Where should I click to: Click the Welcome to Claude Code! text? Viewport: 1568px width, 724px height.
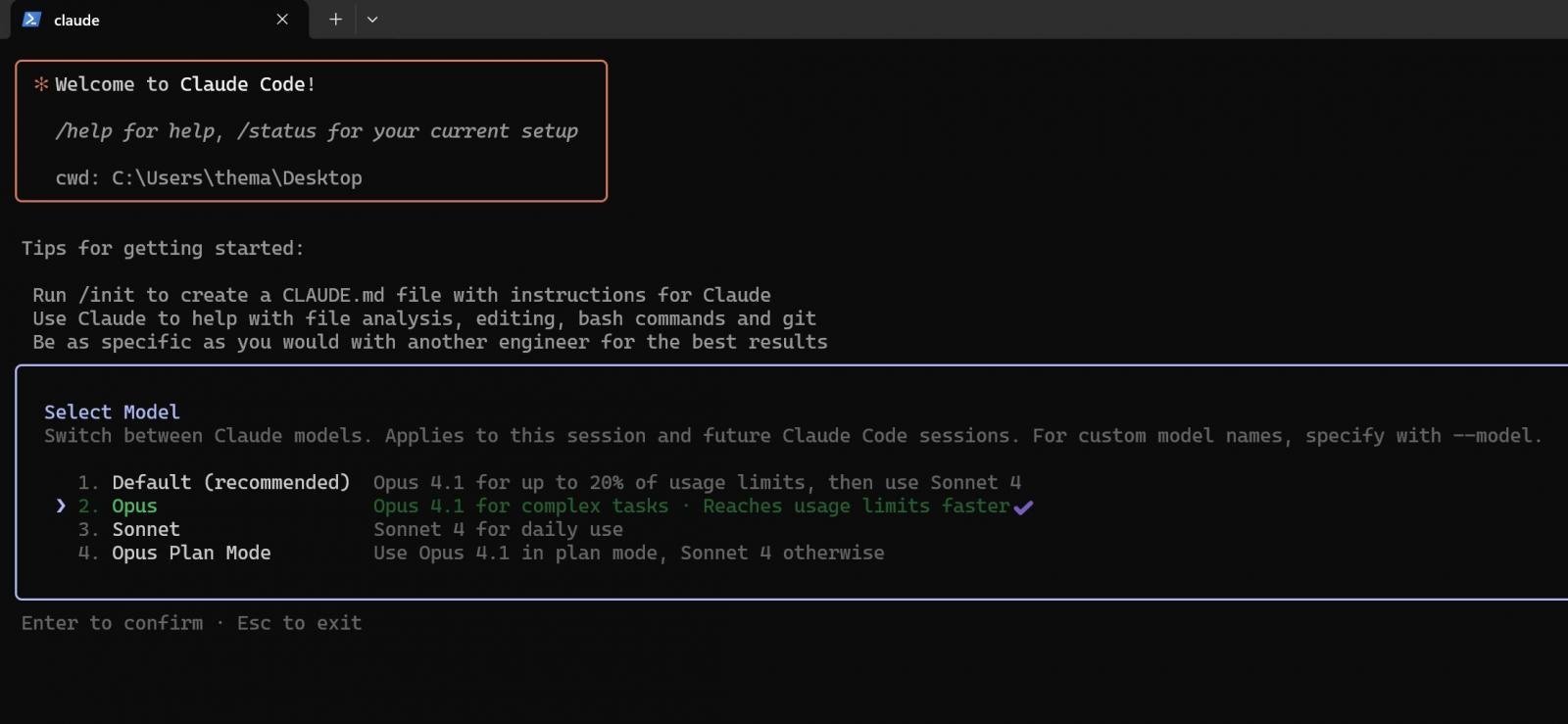point(185,84)
